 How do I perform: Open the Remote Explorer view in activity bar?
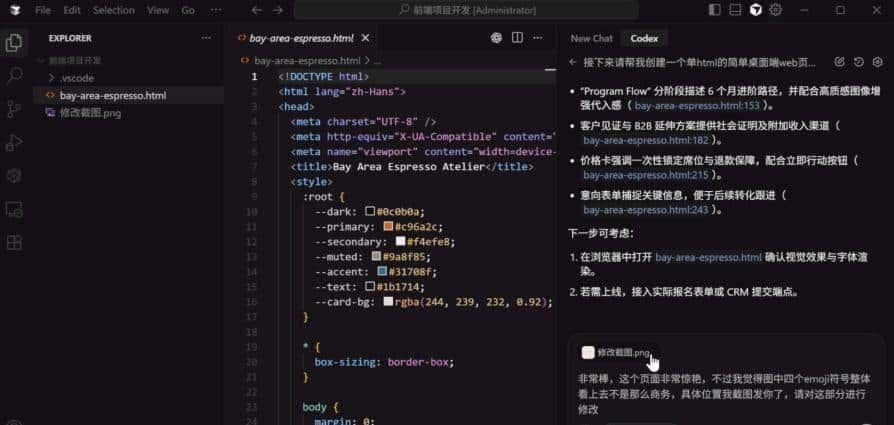pos(14,209)
